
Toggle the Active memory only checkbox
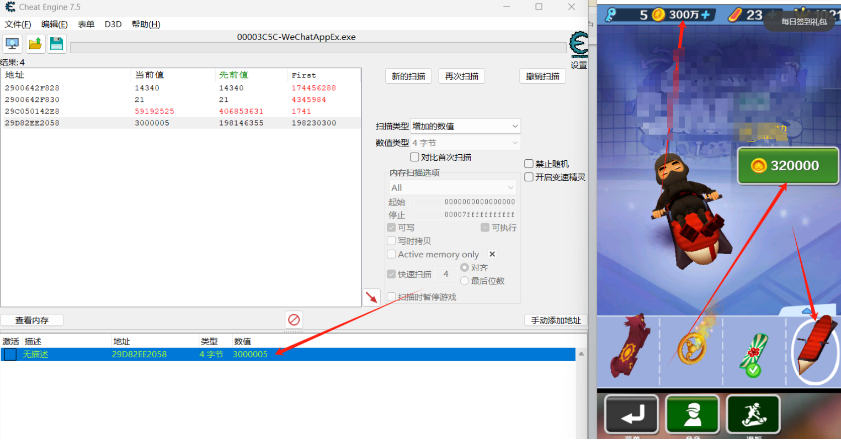coord(392,254)
